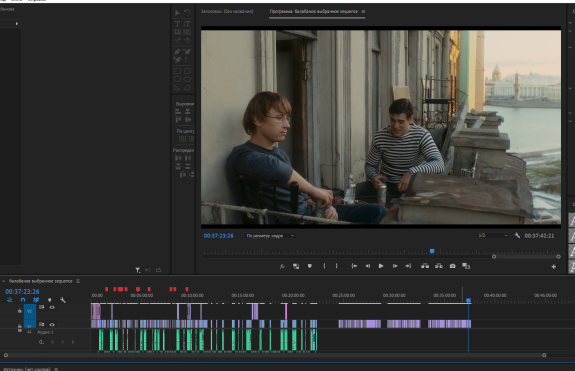Select the Rectangle shape tool
Image resolution: width=575 pixels, height=371 pixels.
(x=177, y=71)
